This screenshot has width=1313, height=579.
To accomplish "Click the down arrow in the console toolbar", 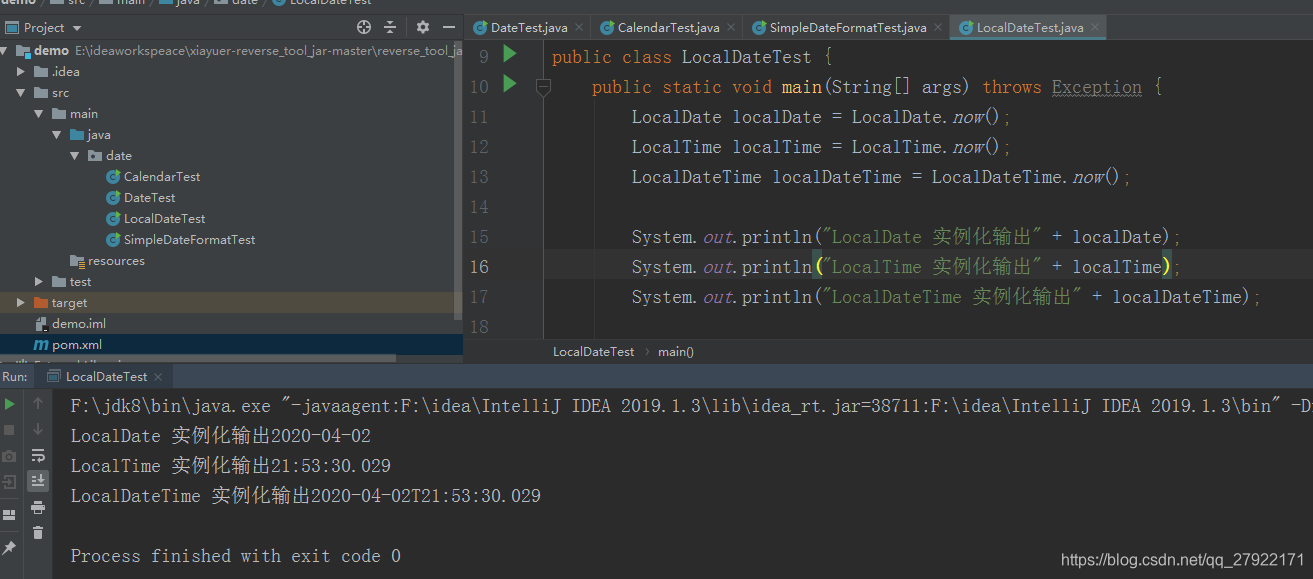I will click(38, 430).
